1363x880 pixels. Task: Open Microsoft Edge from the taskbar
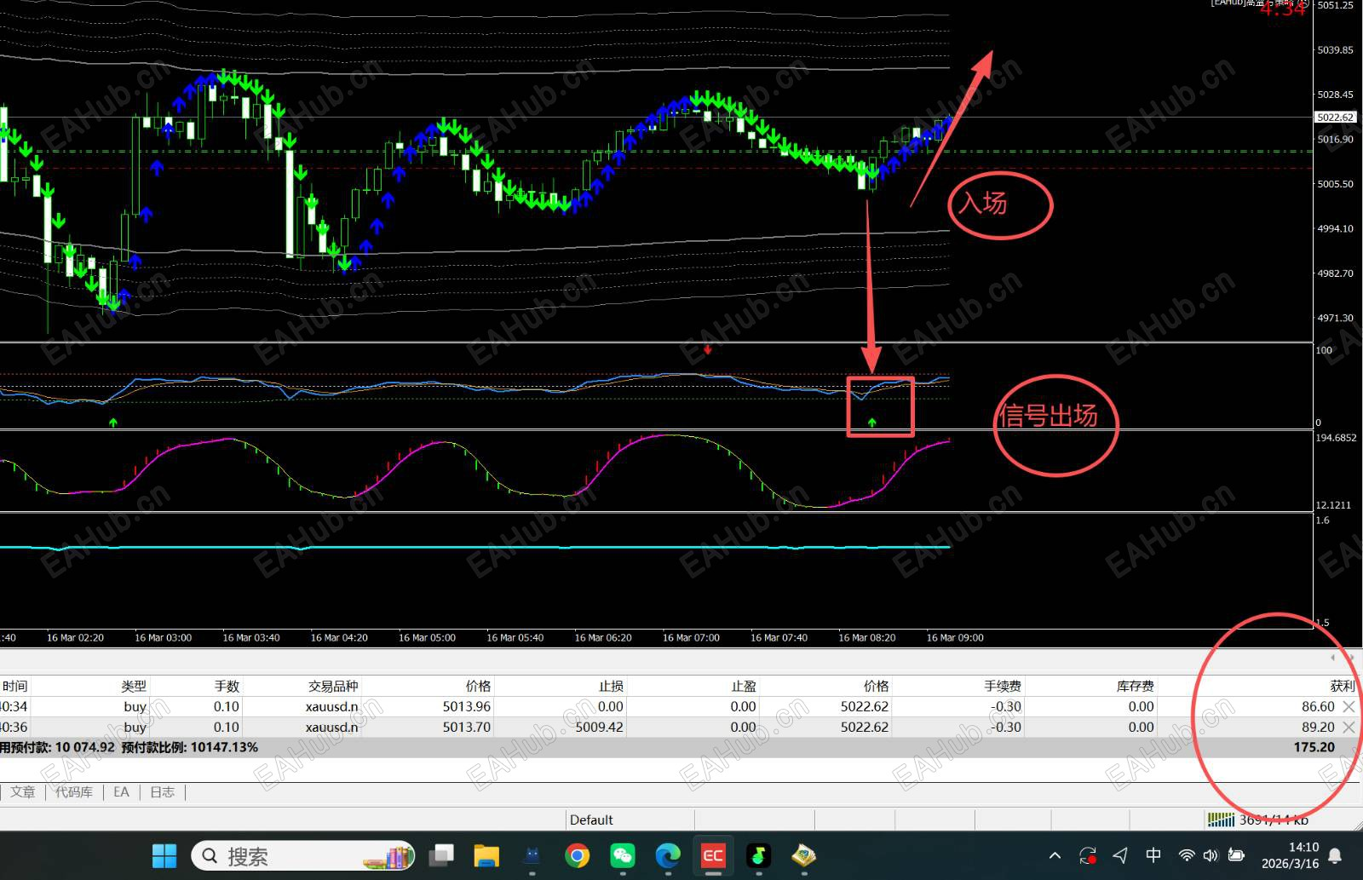coord(668,856)
